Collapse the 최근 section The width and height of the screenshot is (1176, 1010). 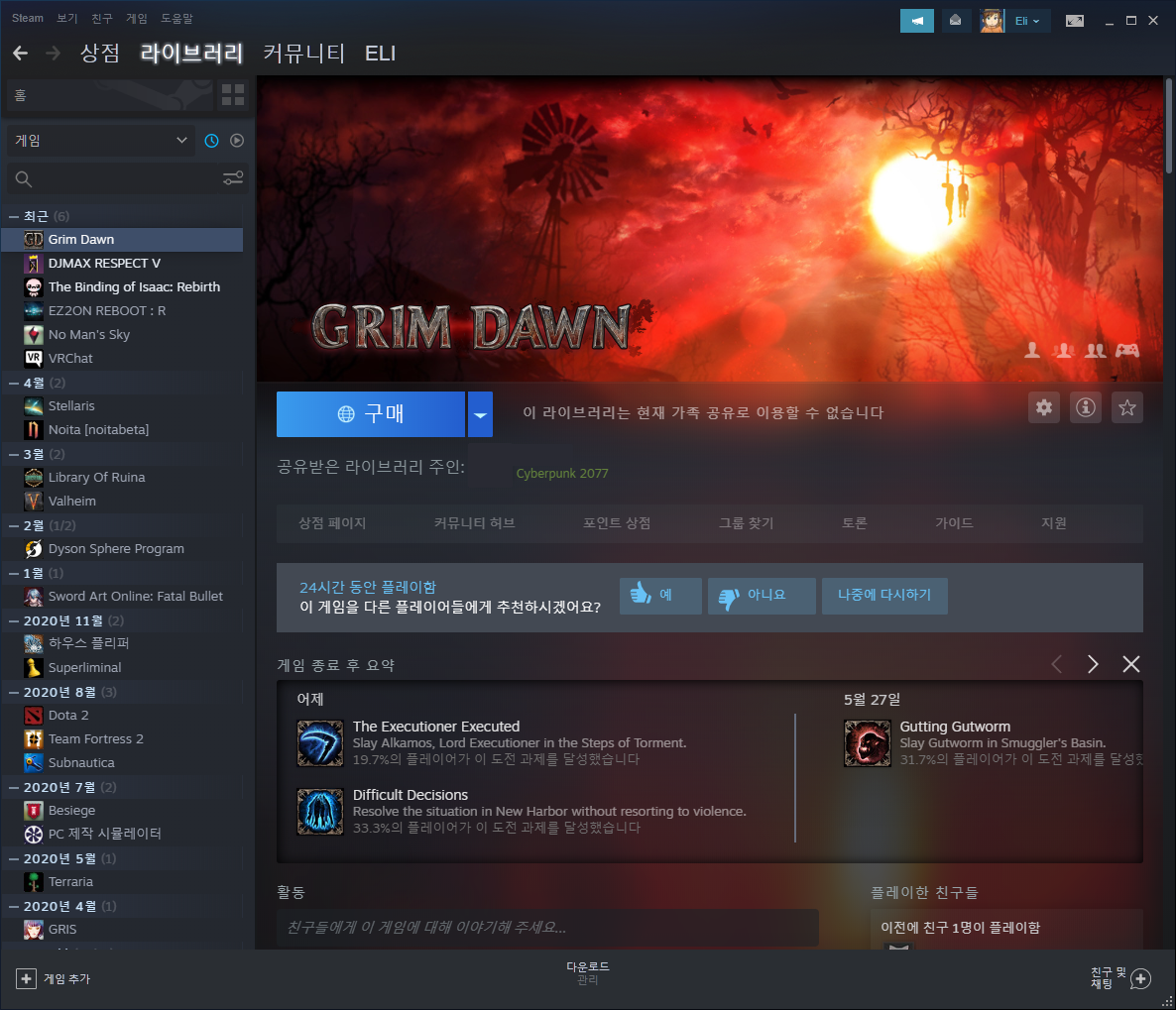pyautogui.click(x=14, y=216)
